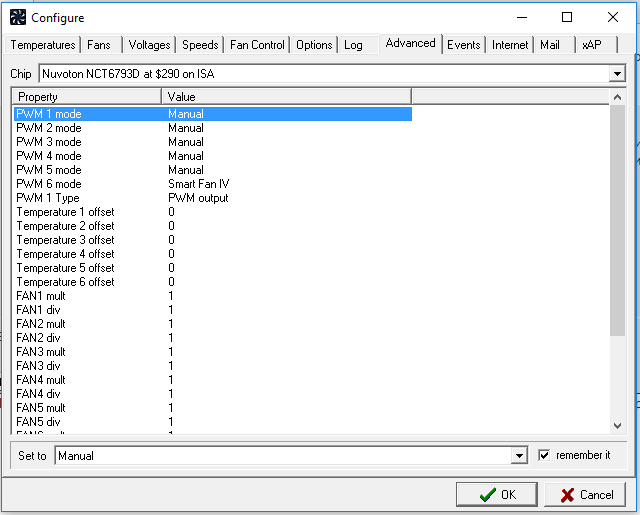The height and width of the screenshot is (515, 640).
Task: Switch to the Events tab
Action: tap(464, 45)
